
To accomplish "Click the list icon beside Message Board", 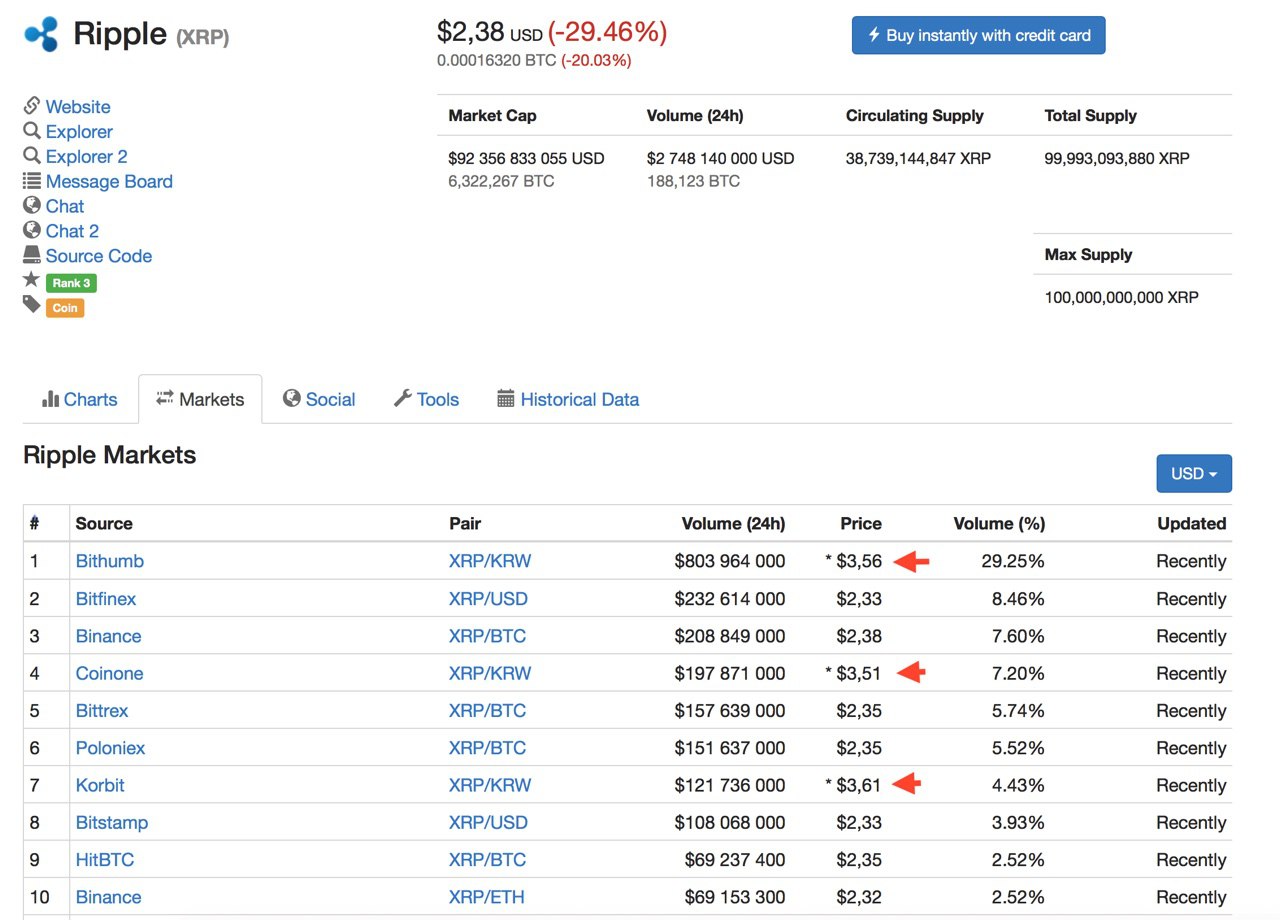I will pos(32,181).
